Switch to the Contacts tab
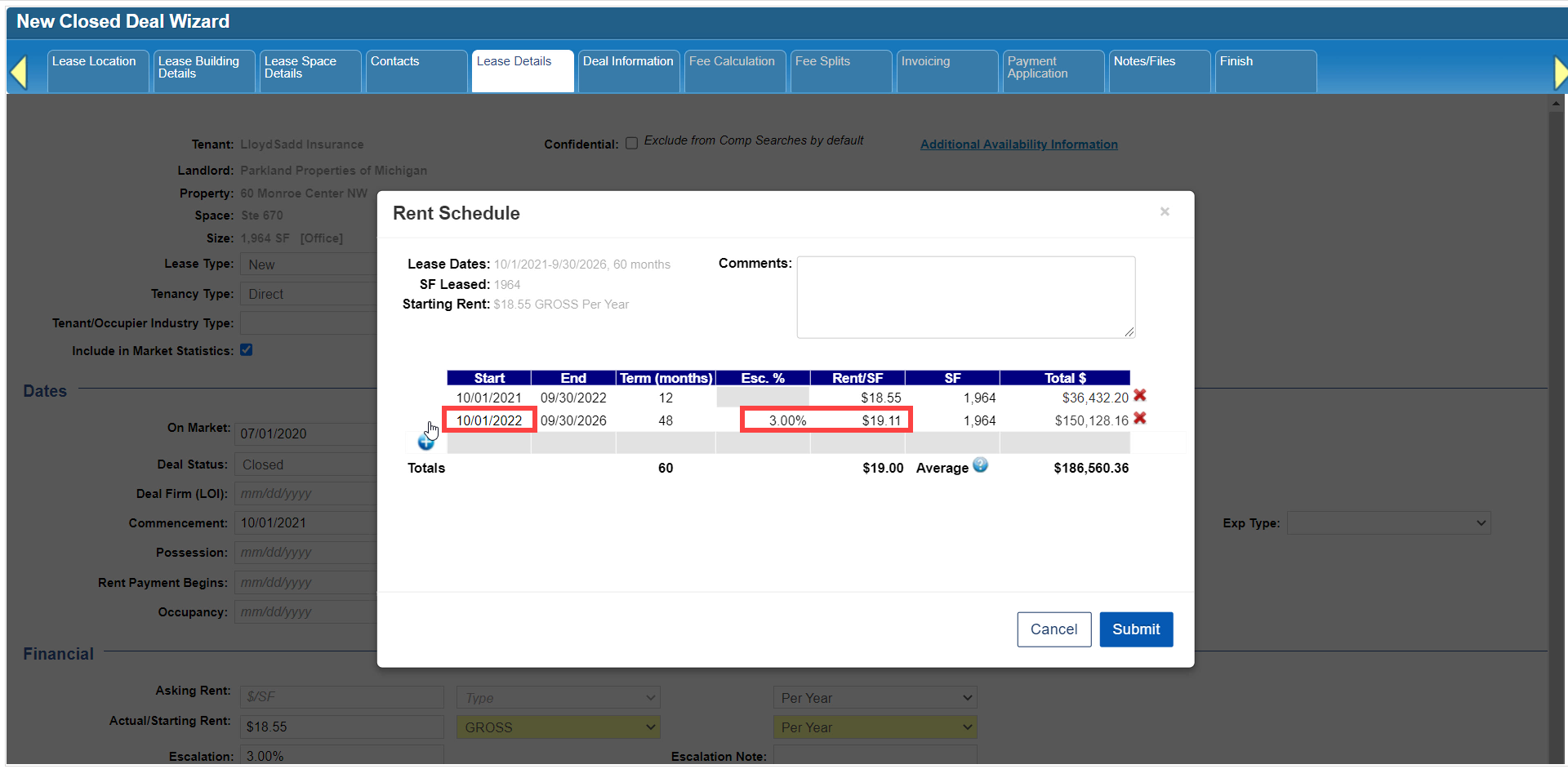1568x769 pixels. point(416,71)
